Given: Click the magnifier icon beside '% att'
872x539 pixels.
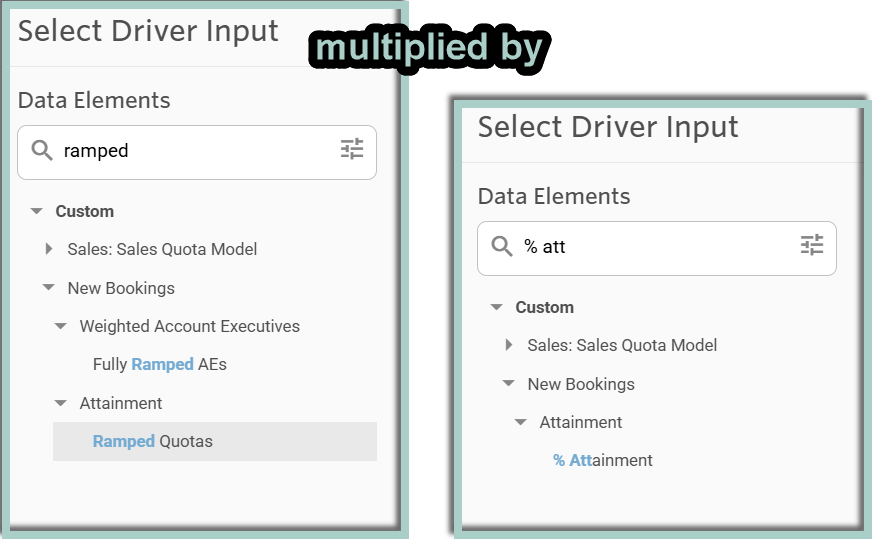Looking at the screenshot, I should coord(502,246).
